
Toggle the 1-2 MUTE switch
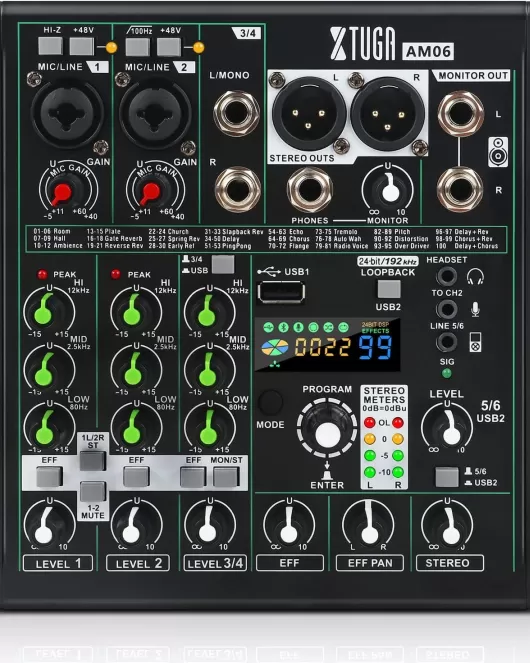click(93, 492)
